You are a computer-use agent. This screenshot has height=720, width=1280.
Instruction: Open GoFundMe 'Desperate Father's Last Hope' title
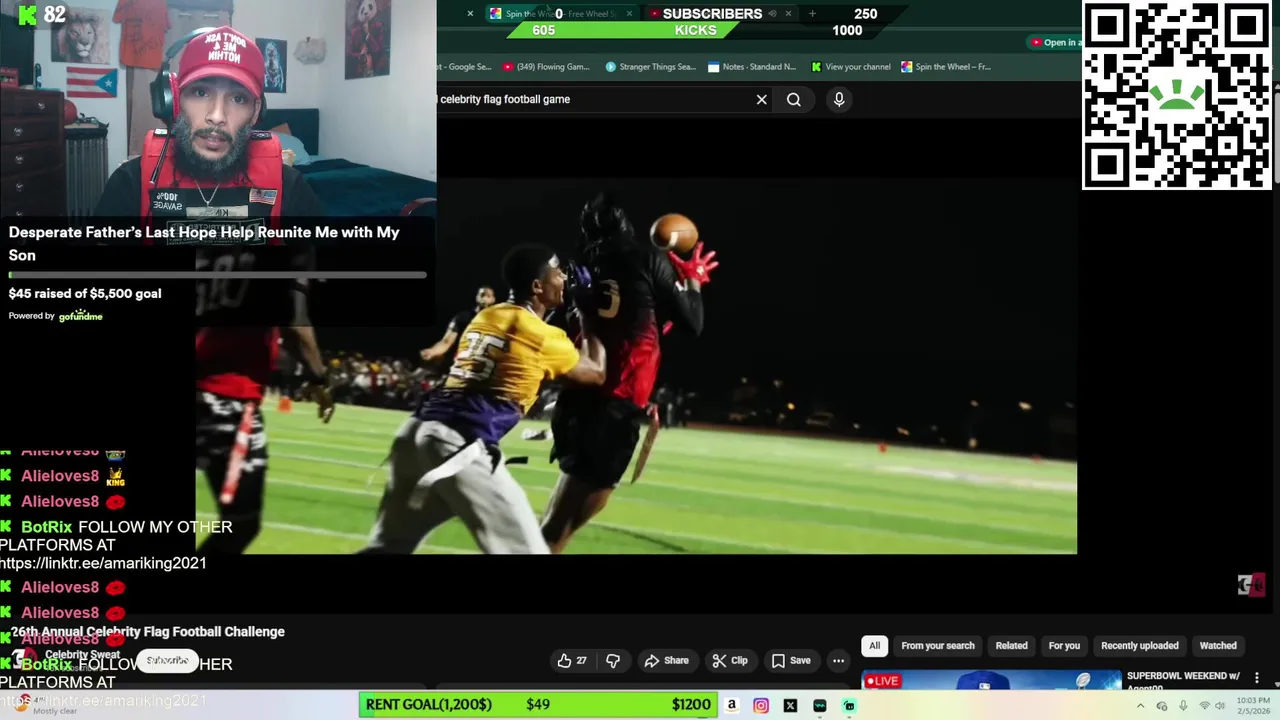pyautogui.click(x=204, y=243)
